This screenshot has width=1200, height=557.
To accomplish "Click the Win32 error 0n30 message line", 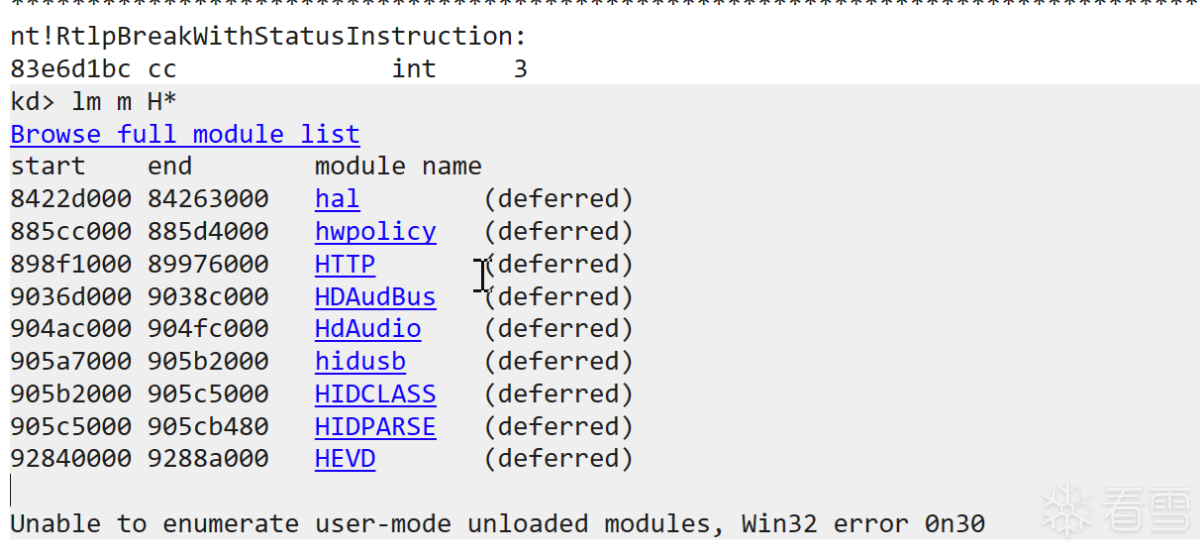I will (x=497, y=523).
